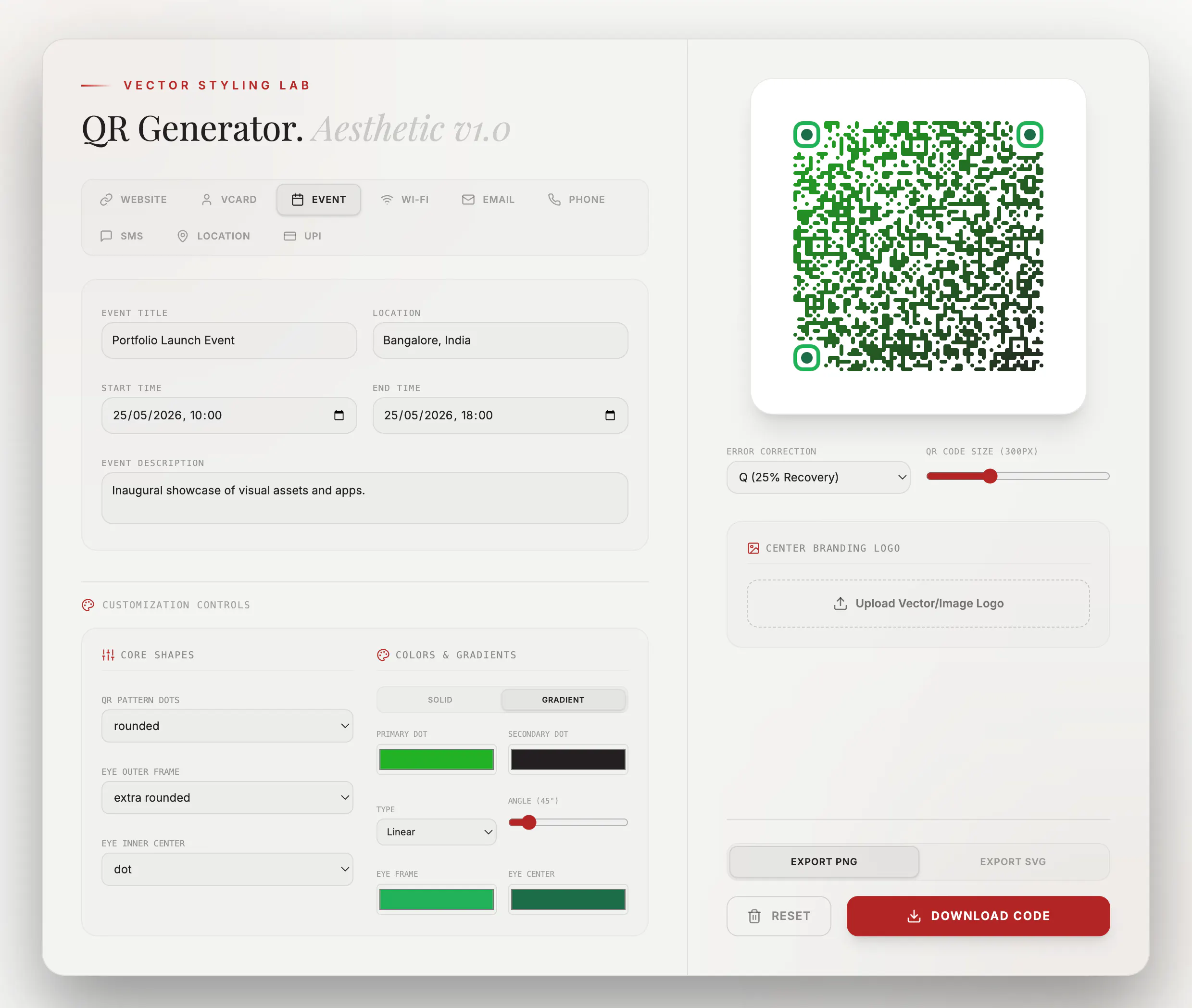
Task: Choose the Email QR type
Action: 489,200
